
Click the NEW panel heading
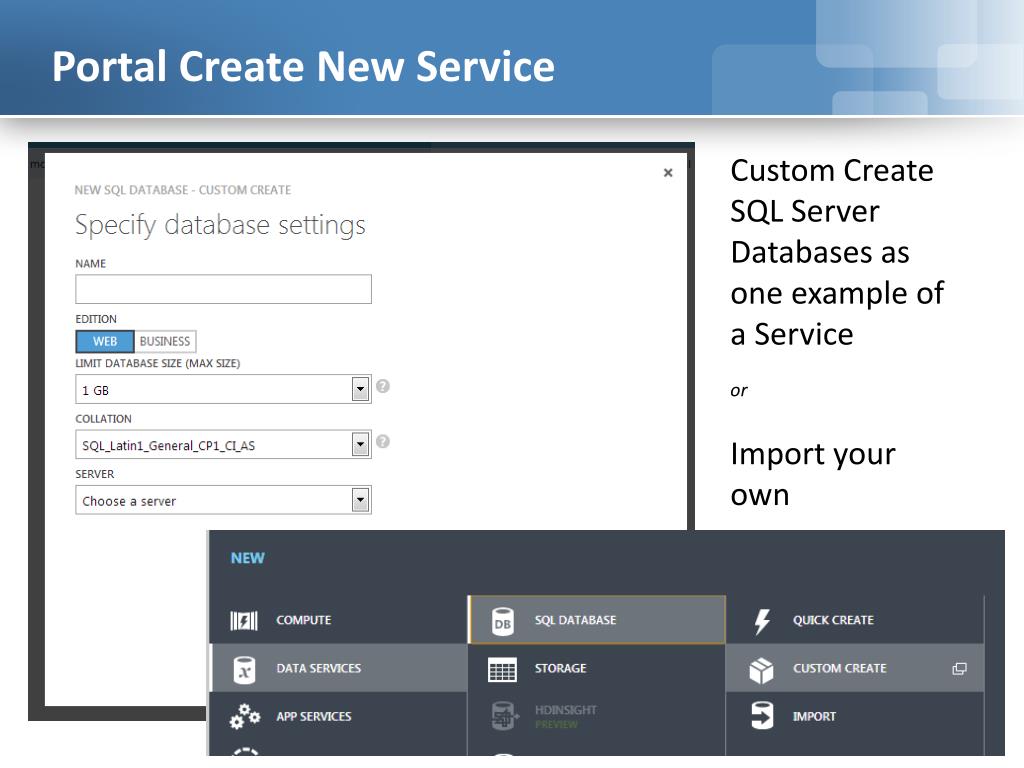248,558
